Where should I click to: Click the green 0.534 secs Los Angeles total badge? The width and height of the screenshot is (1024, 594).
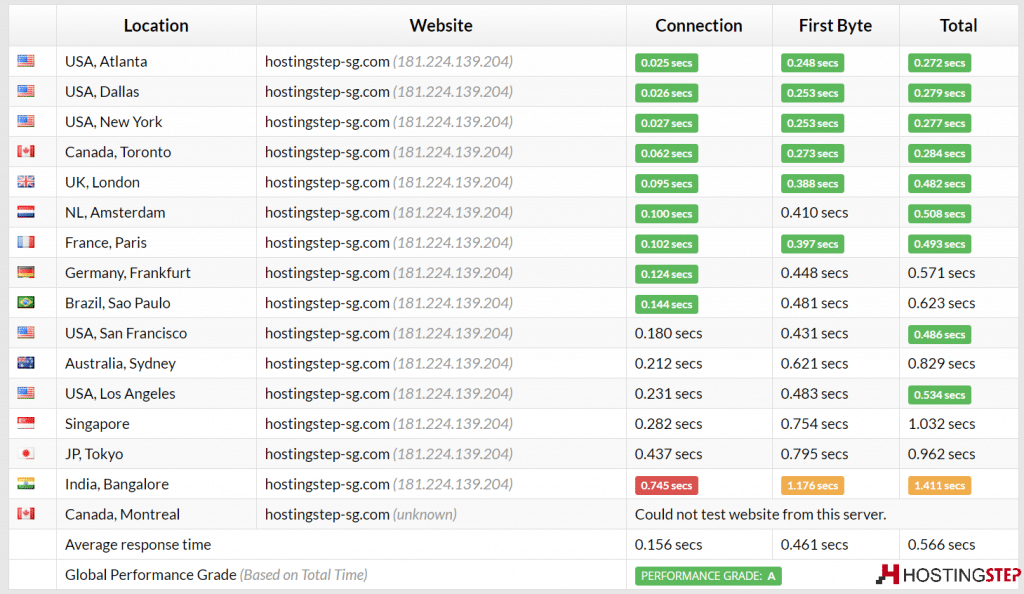coord(939,395)
